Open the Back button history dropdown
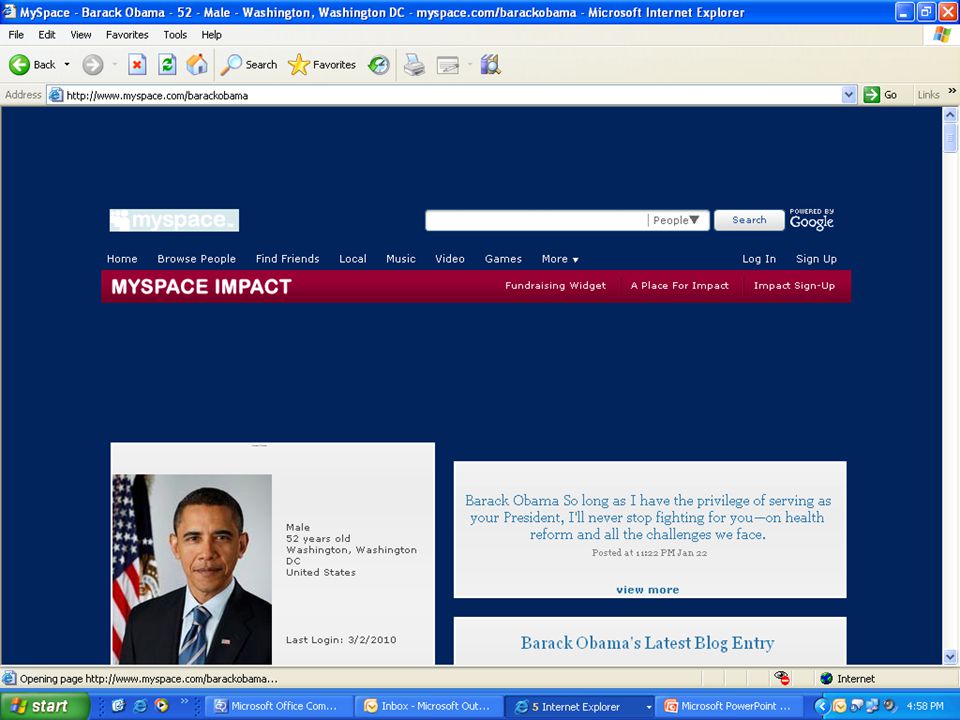The height and width of the screenshot is (720, 960). [x=67, y=64]
